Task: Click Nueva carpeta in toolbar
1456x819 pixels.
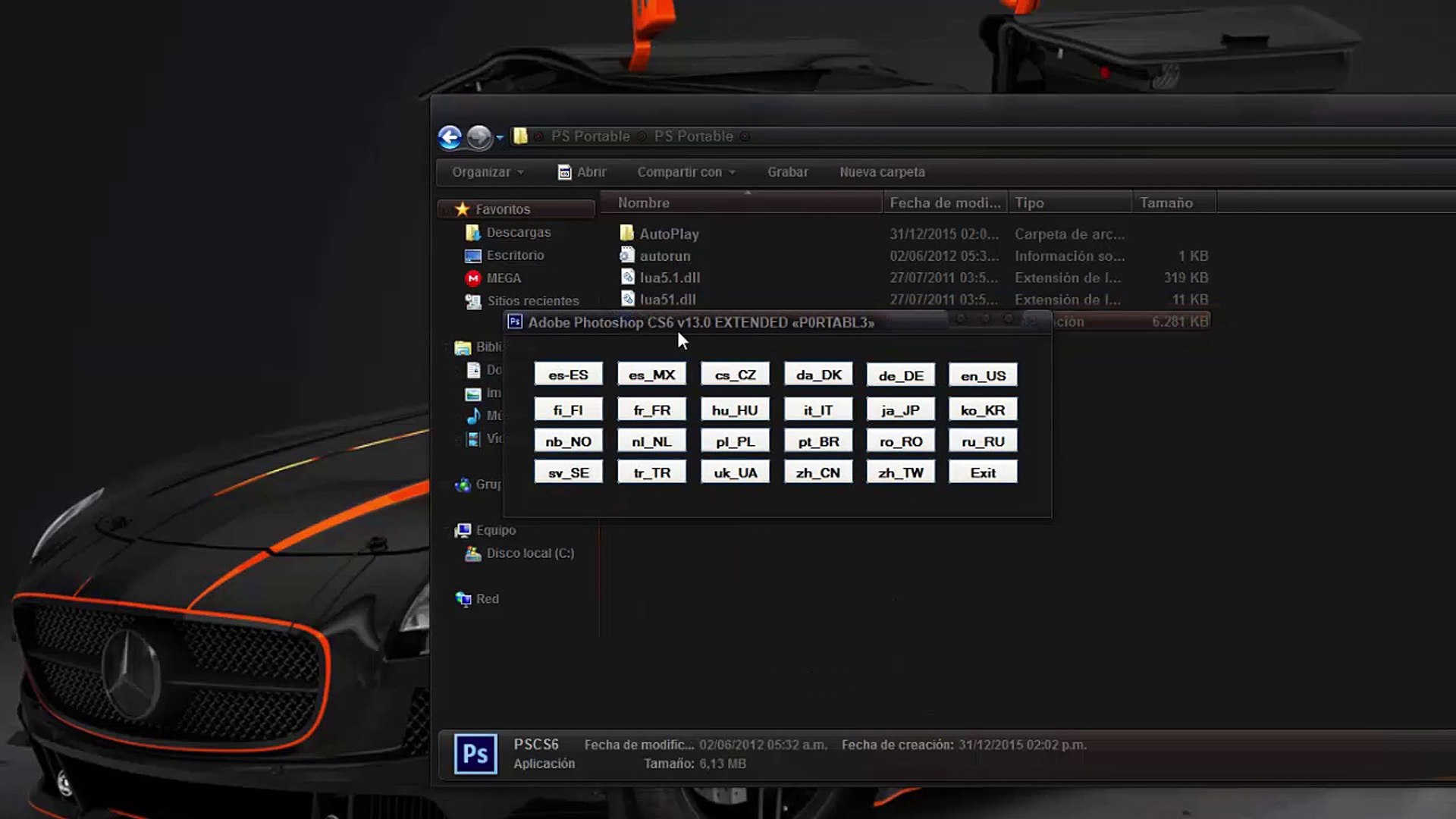Action: tap(882, 172)
